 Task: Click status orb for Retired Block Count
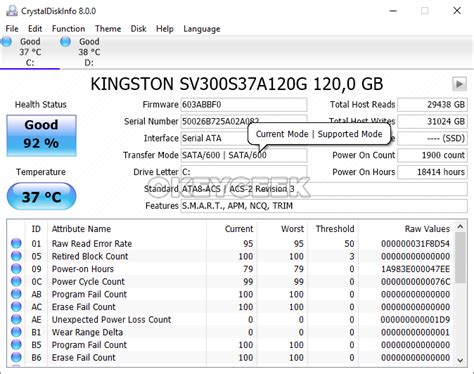(16, 256)
